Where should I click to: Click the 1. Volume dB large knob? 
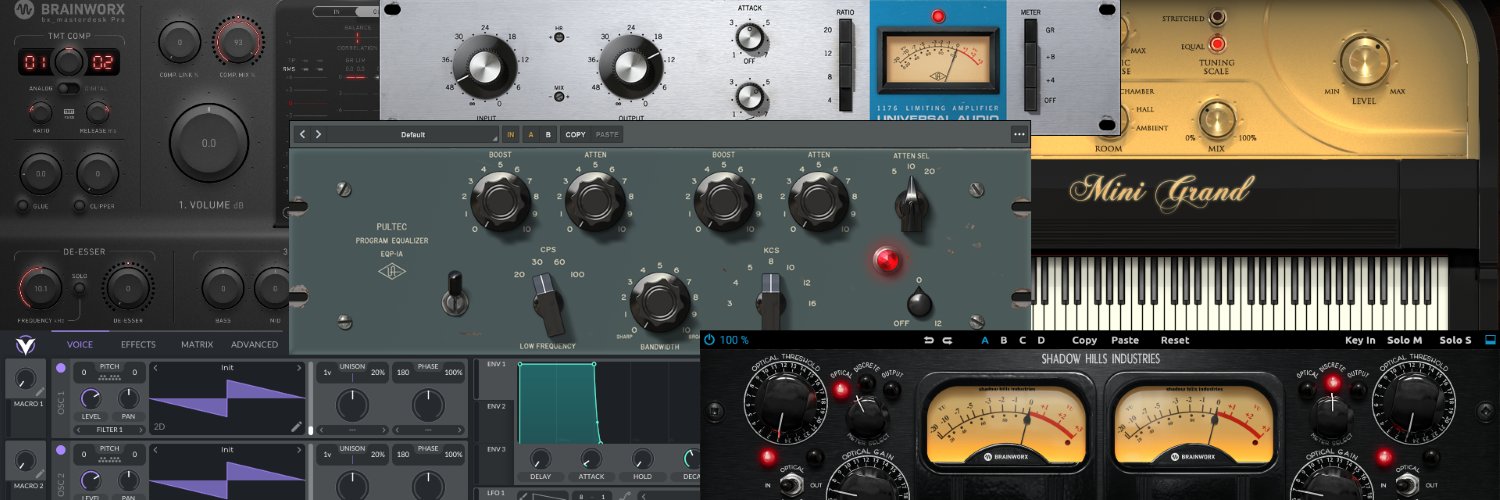(209, 143)
